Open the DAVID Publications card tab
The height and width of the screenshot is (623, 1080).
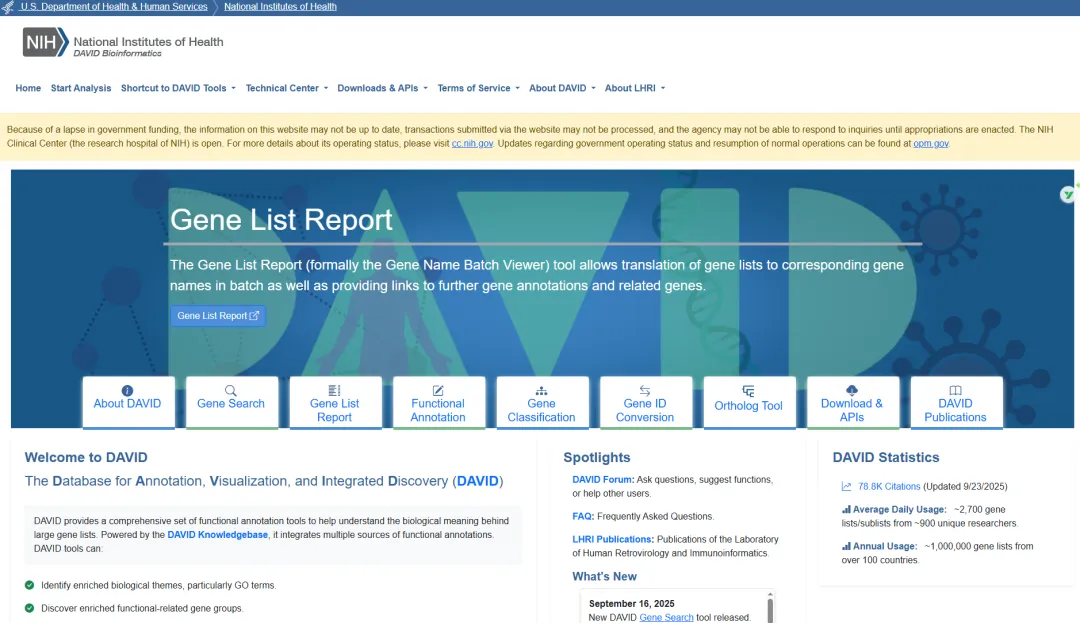click(956, 402)
